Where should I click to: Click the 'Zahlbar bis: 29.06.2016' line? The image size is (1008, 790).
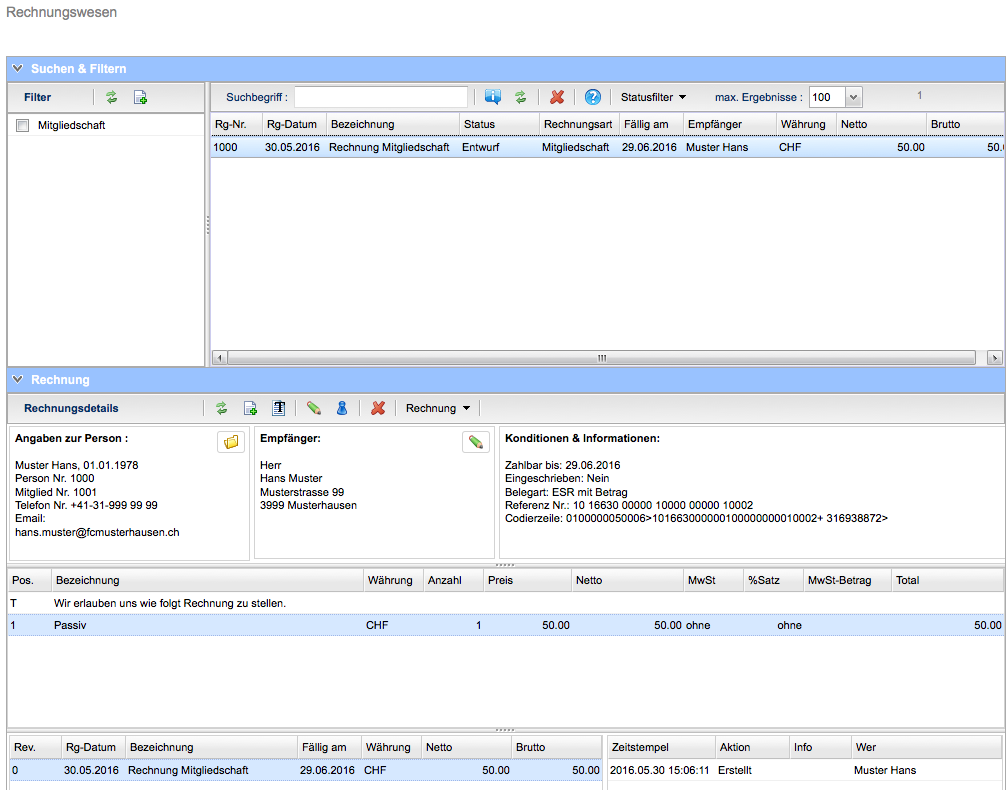click(x=562, y=465)
